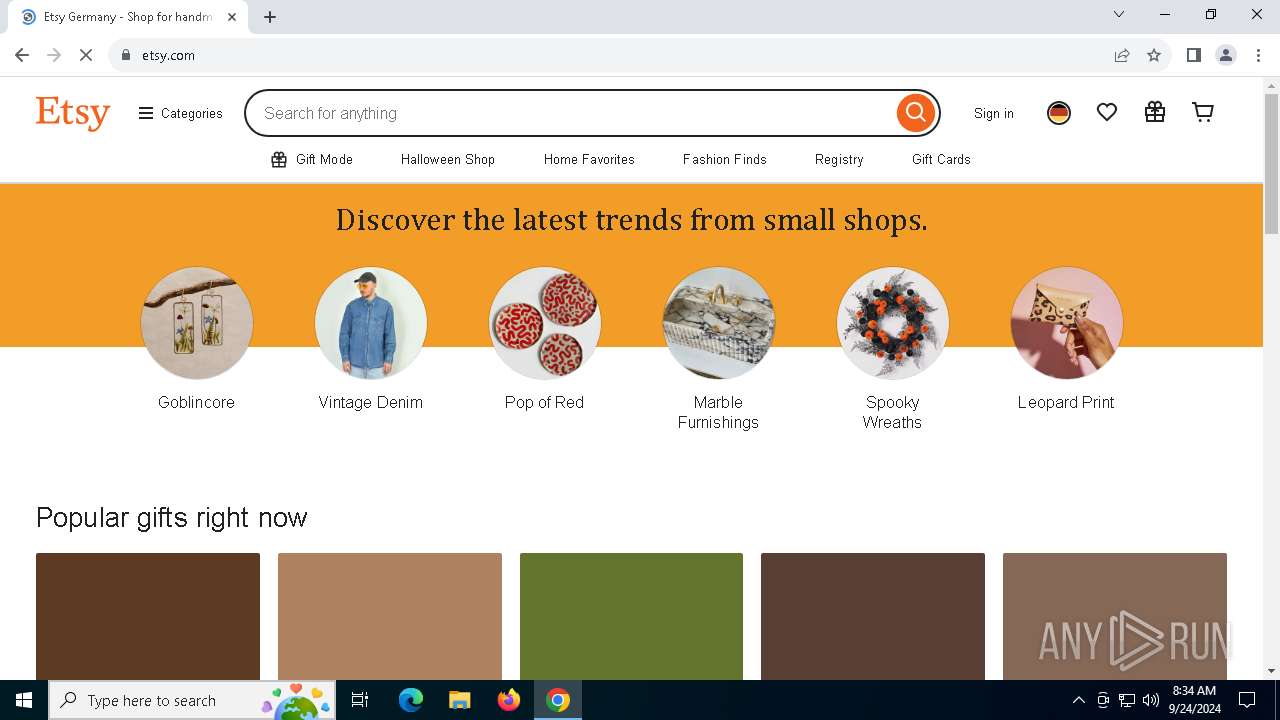Open the Marble Furnishings trend image

(x=719, y=323)
